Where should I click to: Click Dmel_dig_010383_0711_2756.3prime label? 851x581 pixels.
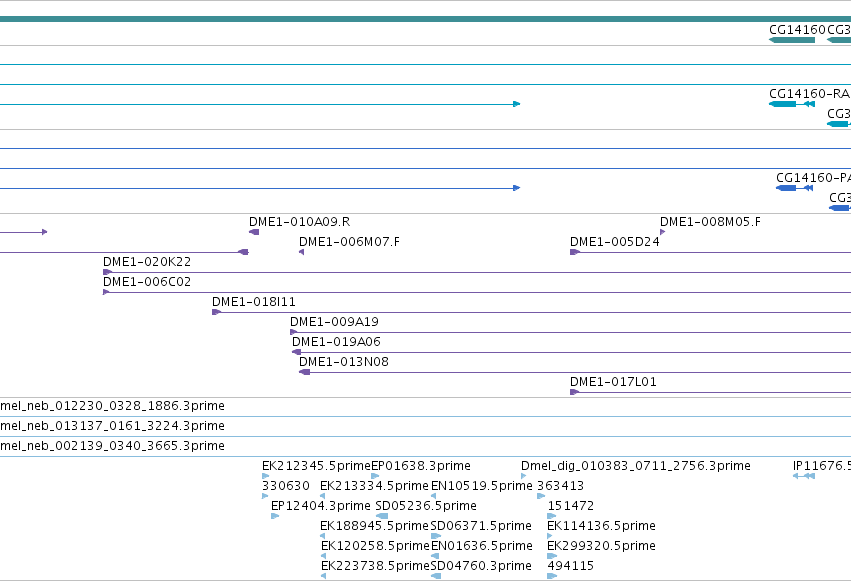[x=636, y=467]
